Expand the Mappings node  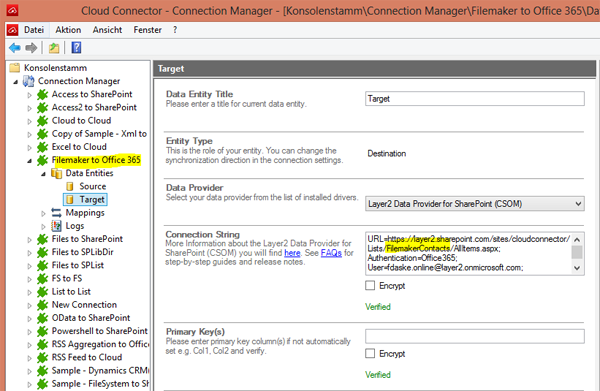click(x=43, y=213)
